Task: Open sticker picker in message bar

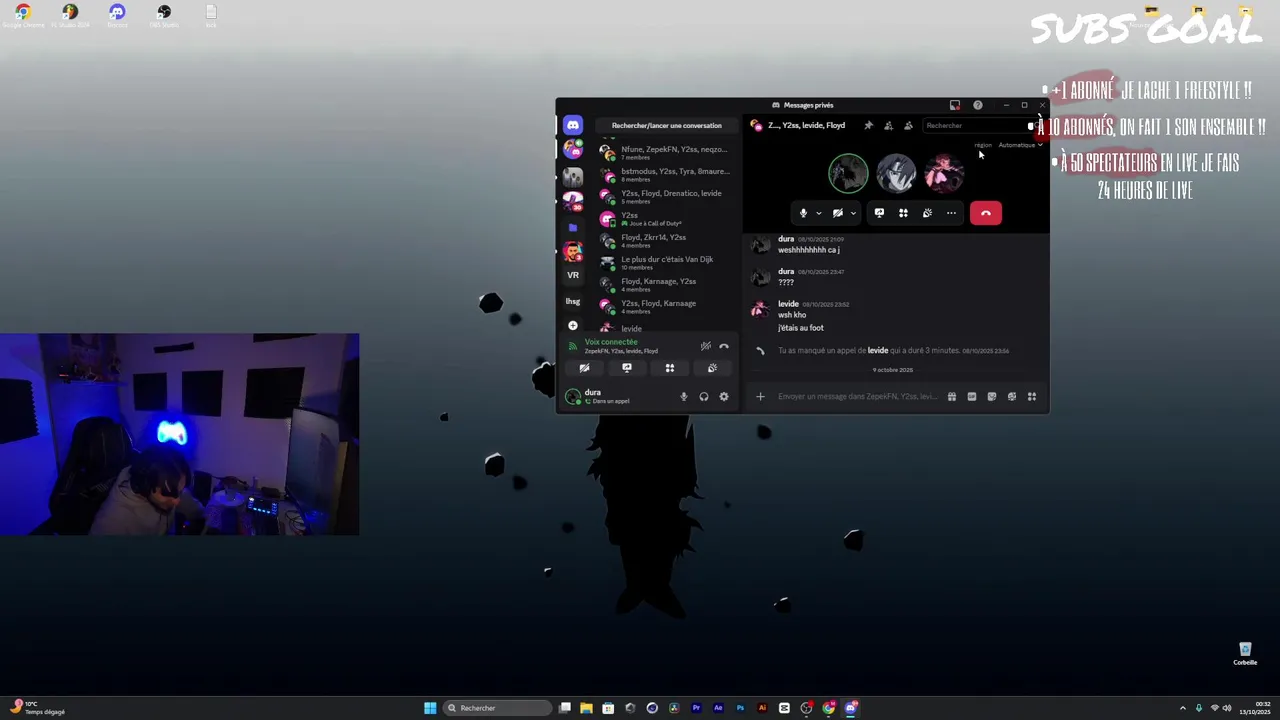Action: click(x=992, y=397)
